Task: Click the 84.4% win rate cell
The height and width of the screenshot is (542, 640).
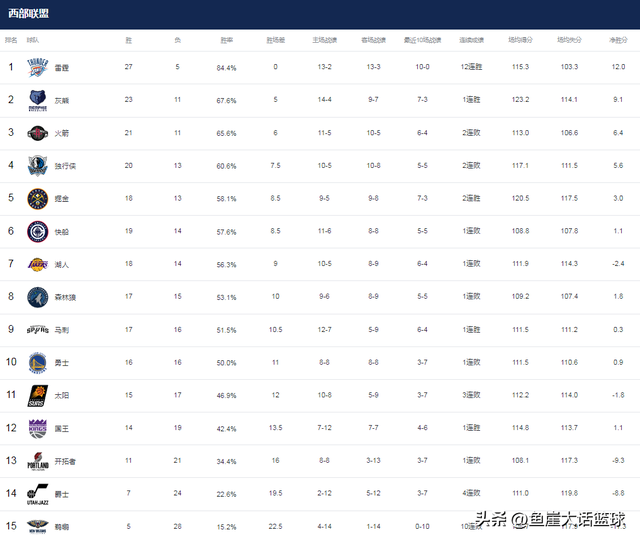Action: [227, 68]
